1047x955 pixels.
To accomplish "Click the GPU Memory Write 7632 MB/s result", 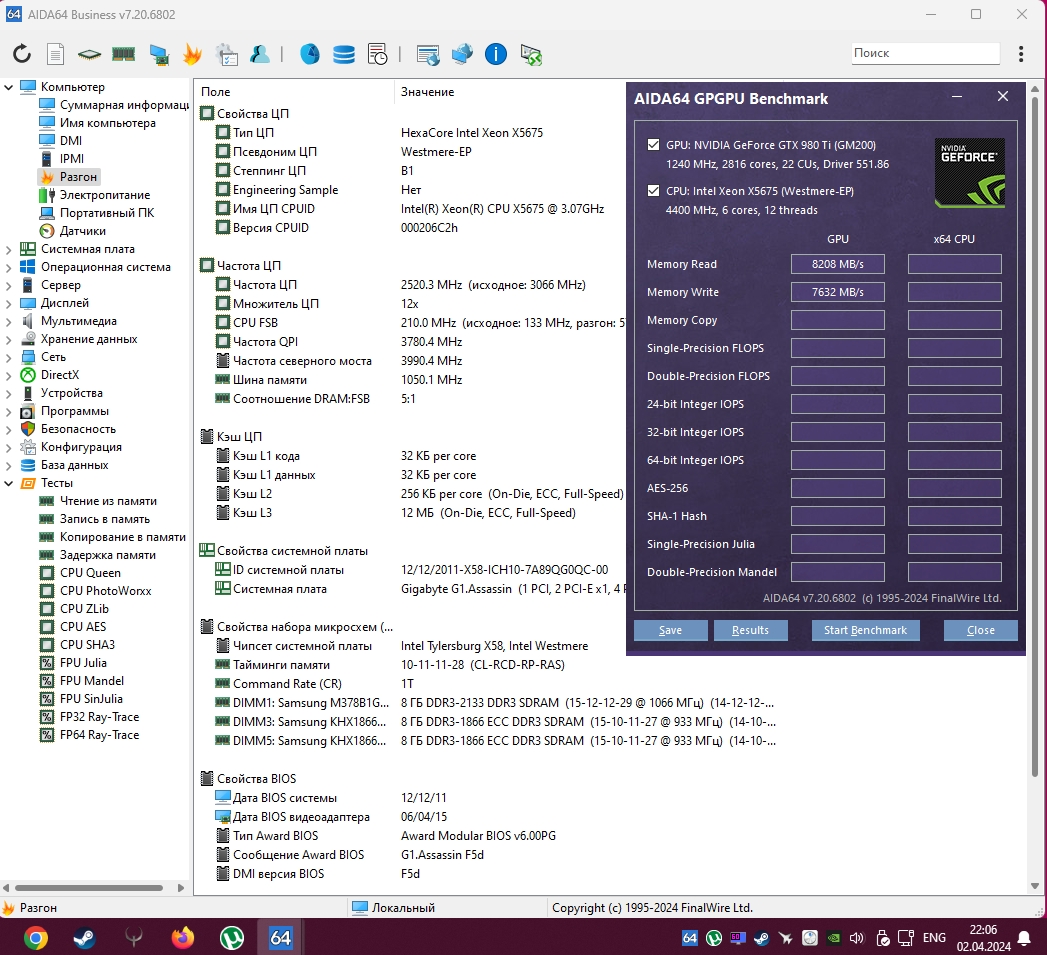I will point(838,293).
